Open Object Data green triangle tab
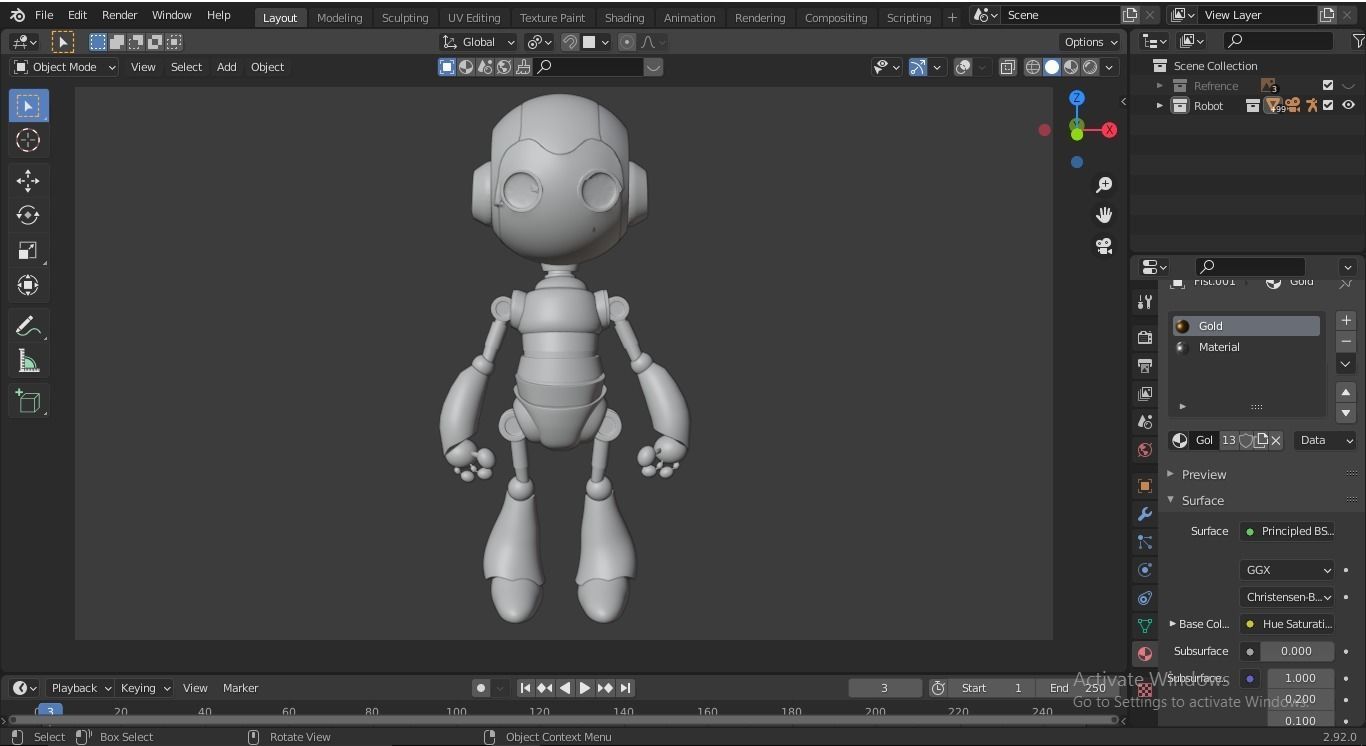Viewport: 1366px width, 746px height. tap(1145, 626)
